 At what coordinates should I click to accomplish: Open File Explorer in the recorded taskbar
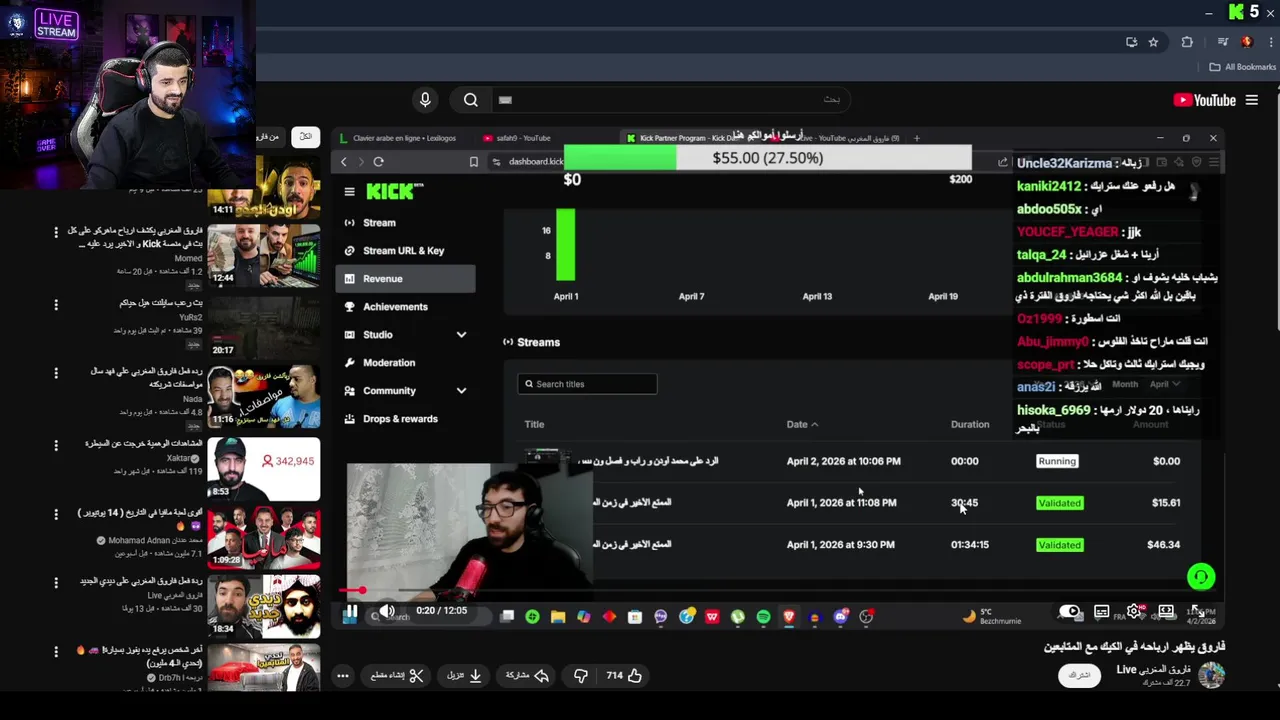558,617
